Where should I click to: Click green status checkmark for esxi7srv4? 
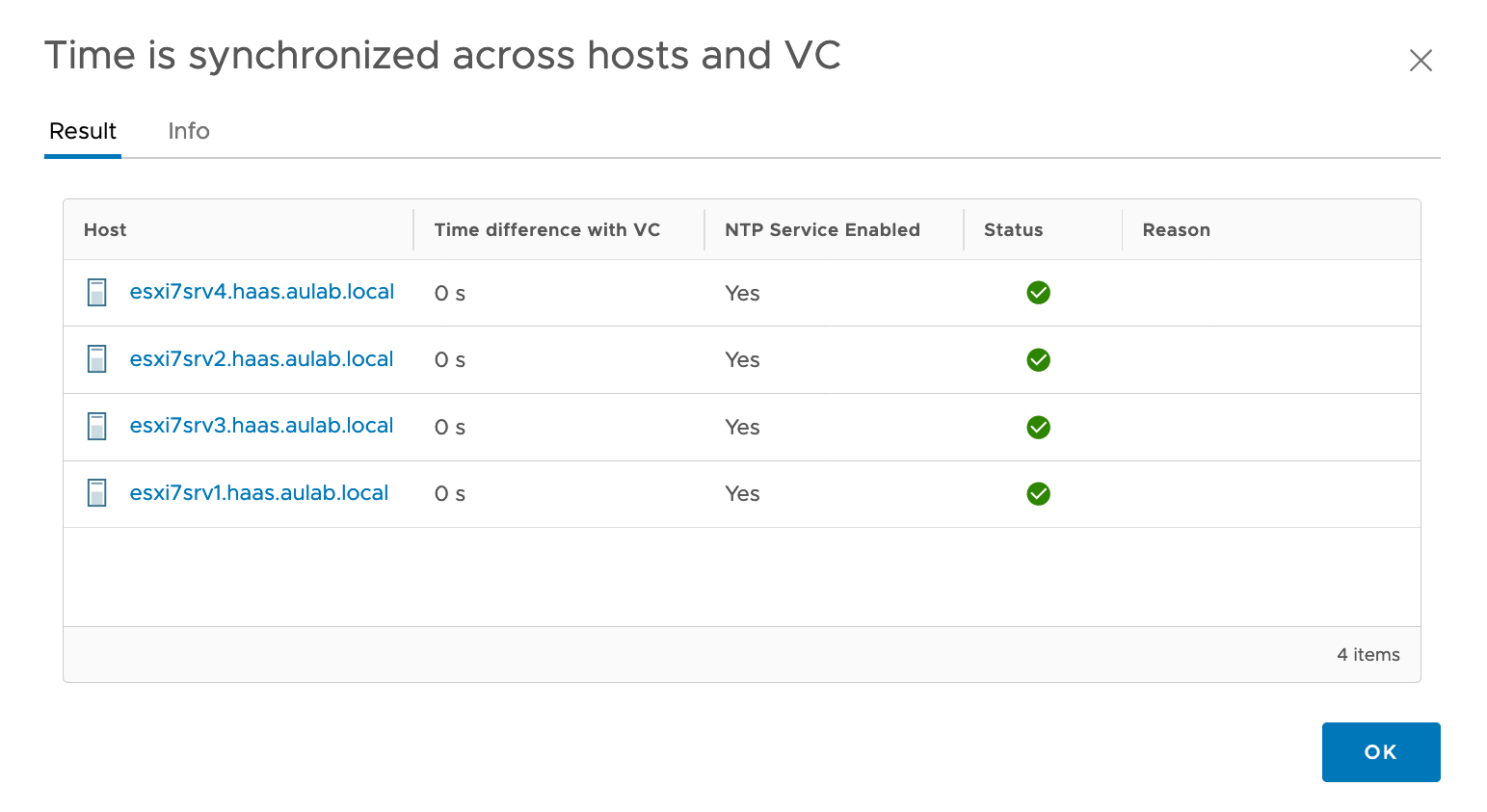[x=1038, y=293]
